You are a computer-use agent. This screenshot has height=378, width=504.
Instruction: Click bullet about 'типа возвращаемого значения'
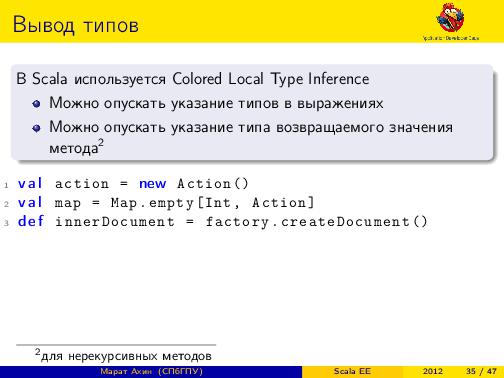(x=251, y=137)
